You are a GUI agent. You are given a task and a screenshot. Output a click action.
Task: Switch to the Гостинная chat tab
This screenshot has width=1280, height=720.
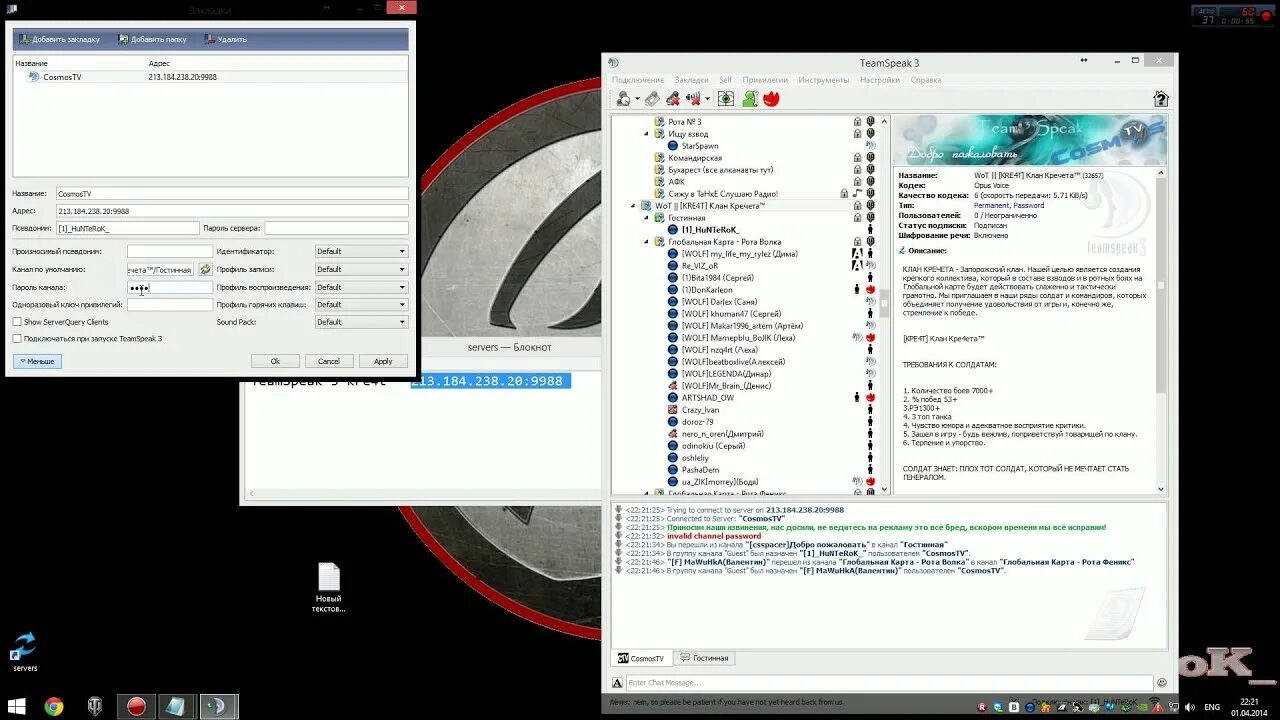pos(704,658)
